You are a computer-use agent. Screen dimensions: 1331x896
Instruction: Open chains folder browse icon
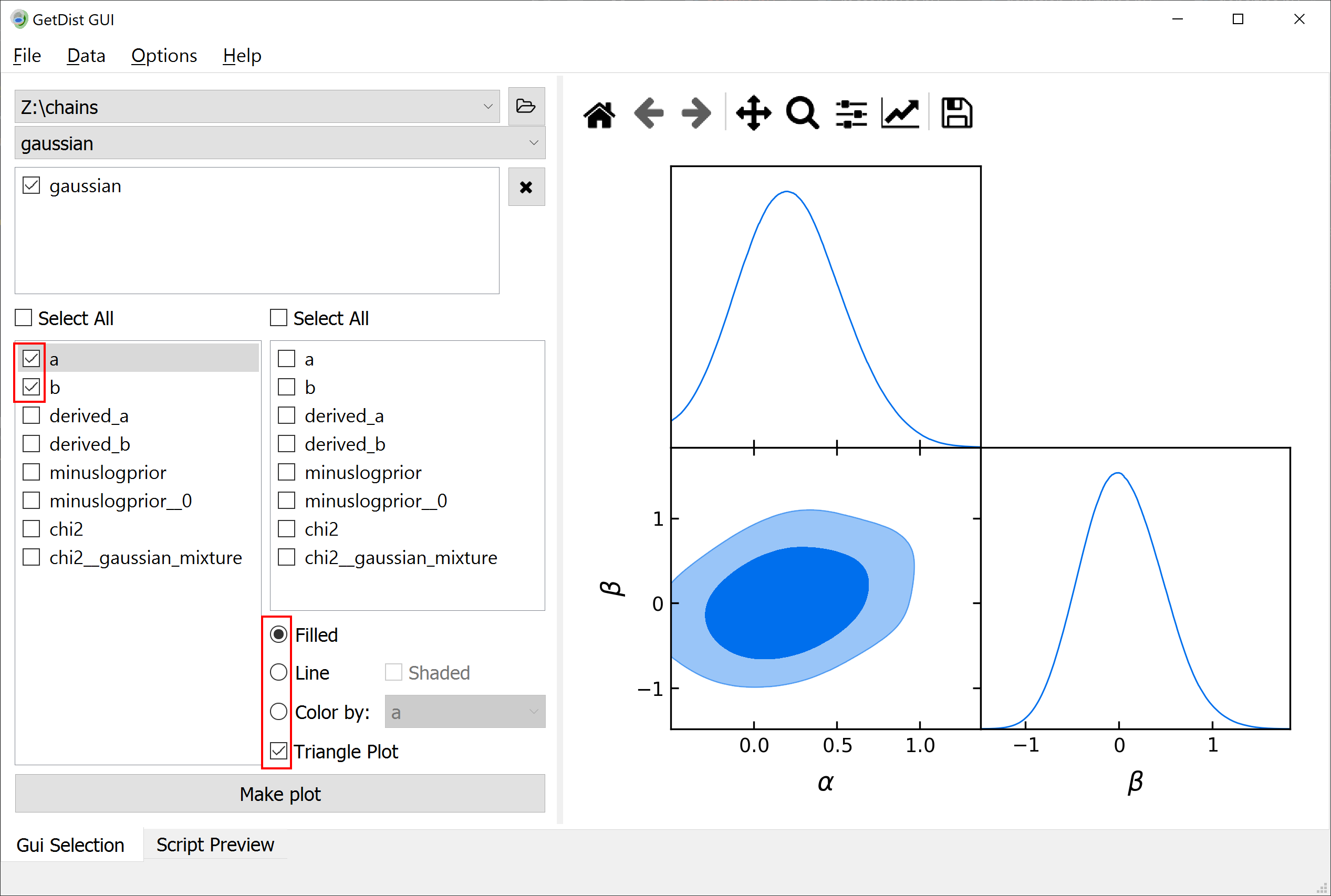click(526, 106)
